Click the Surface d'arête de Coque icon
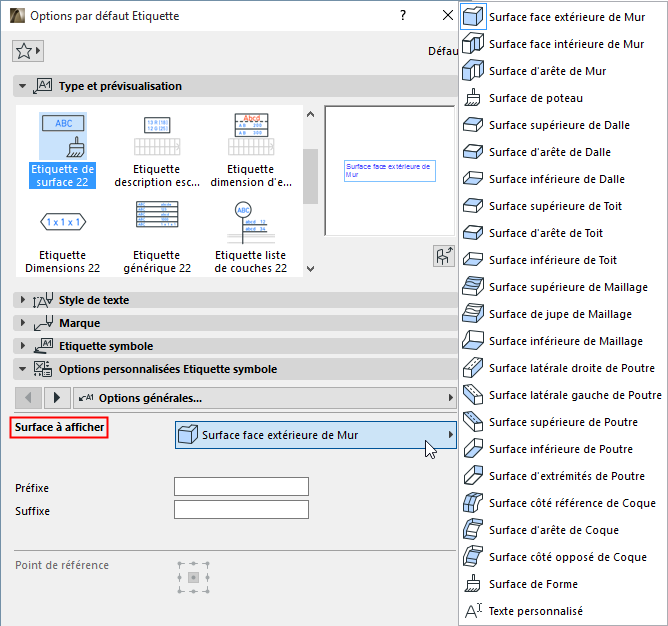Viewport: 668px width, 626px height. (x=472, y=530)
